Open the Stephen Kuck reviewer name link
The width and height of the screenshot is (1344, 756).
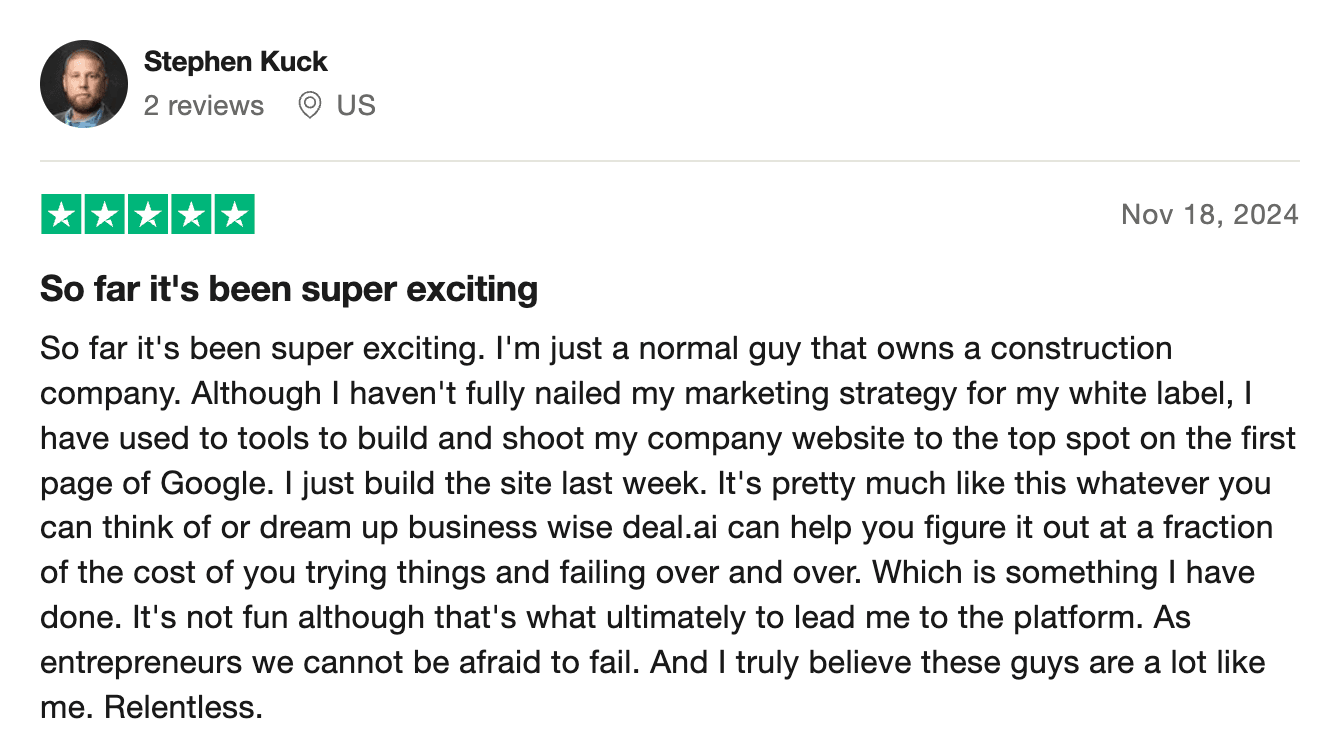point(235,61)
